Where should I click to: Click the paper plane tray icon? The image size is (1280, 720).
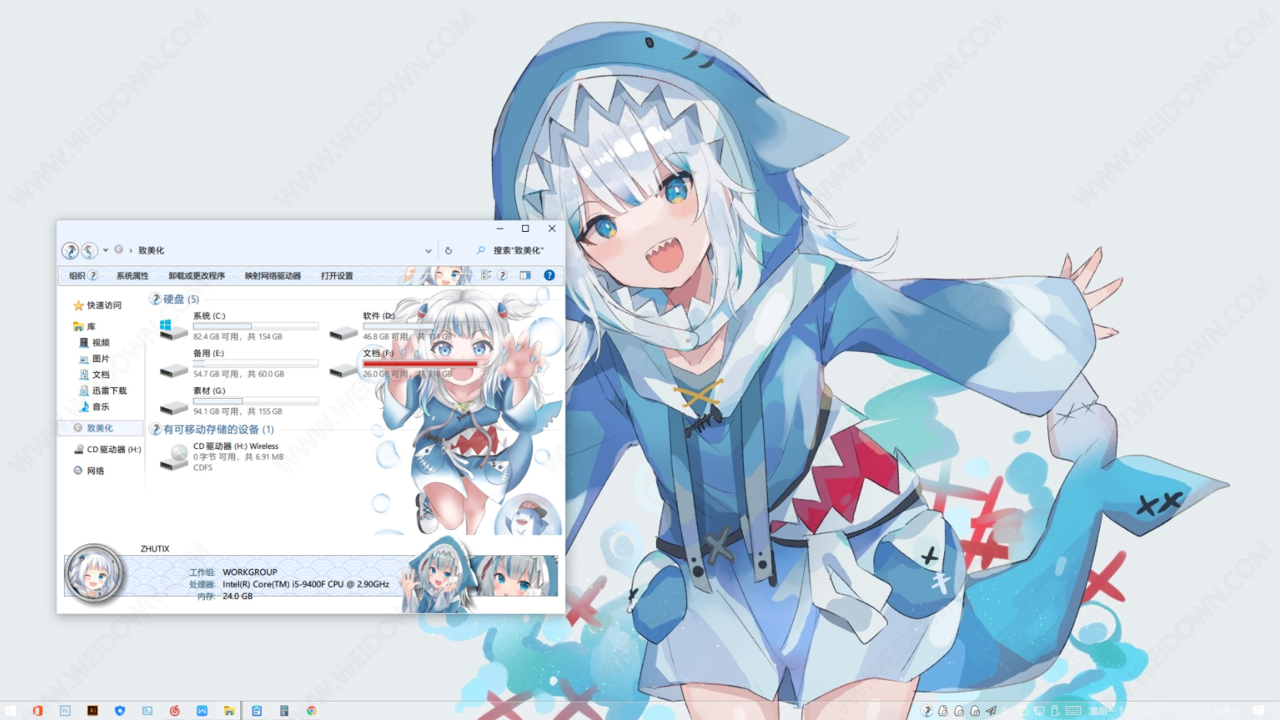pos(991,711)
